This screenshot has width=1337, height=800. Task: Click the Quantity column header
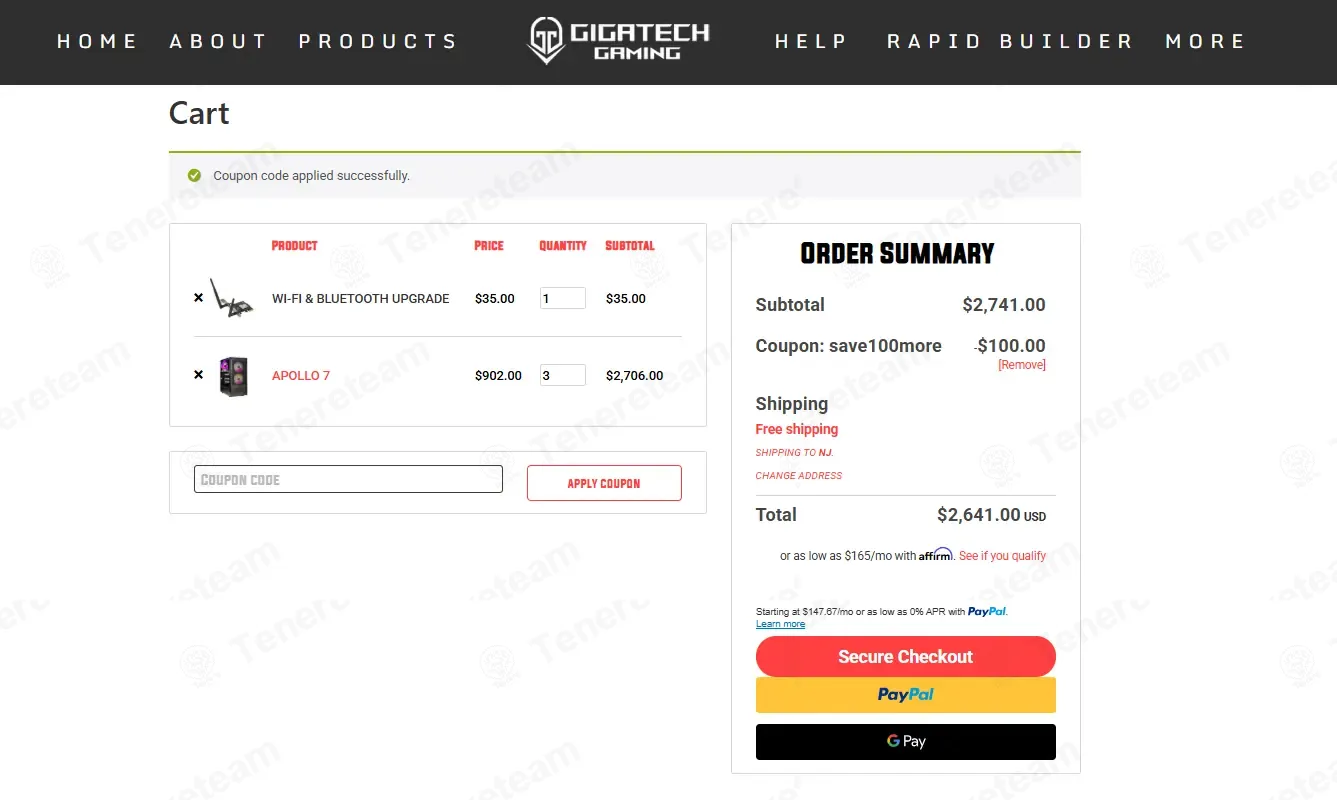(x=563, y=245)
